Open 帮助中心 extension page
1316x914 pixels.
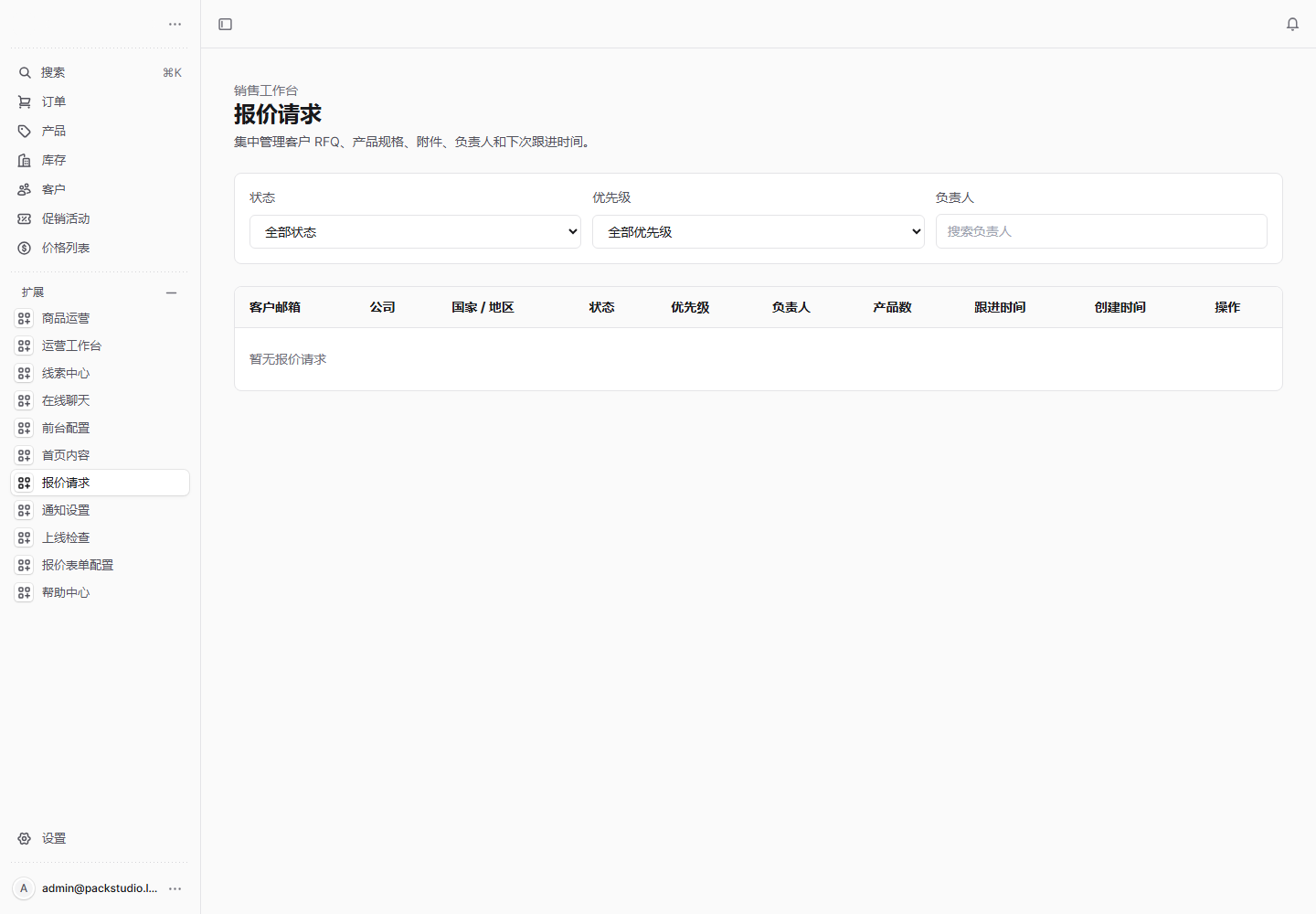(x=101, y=592)
